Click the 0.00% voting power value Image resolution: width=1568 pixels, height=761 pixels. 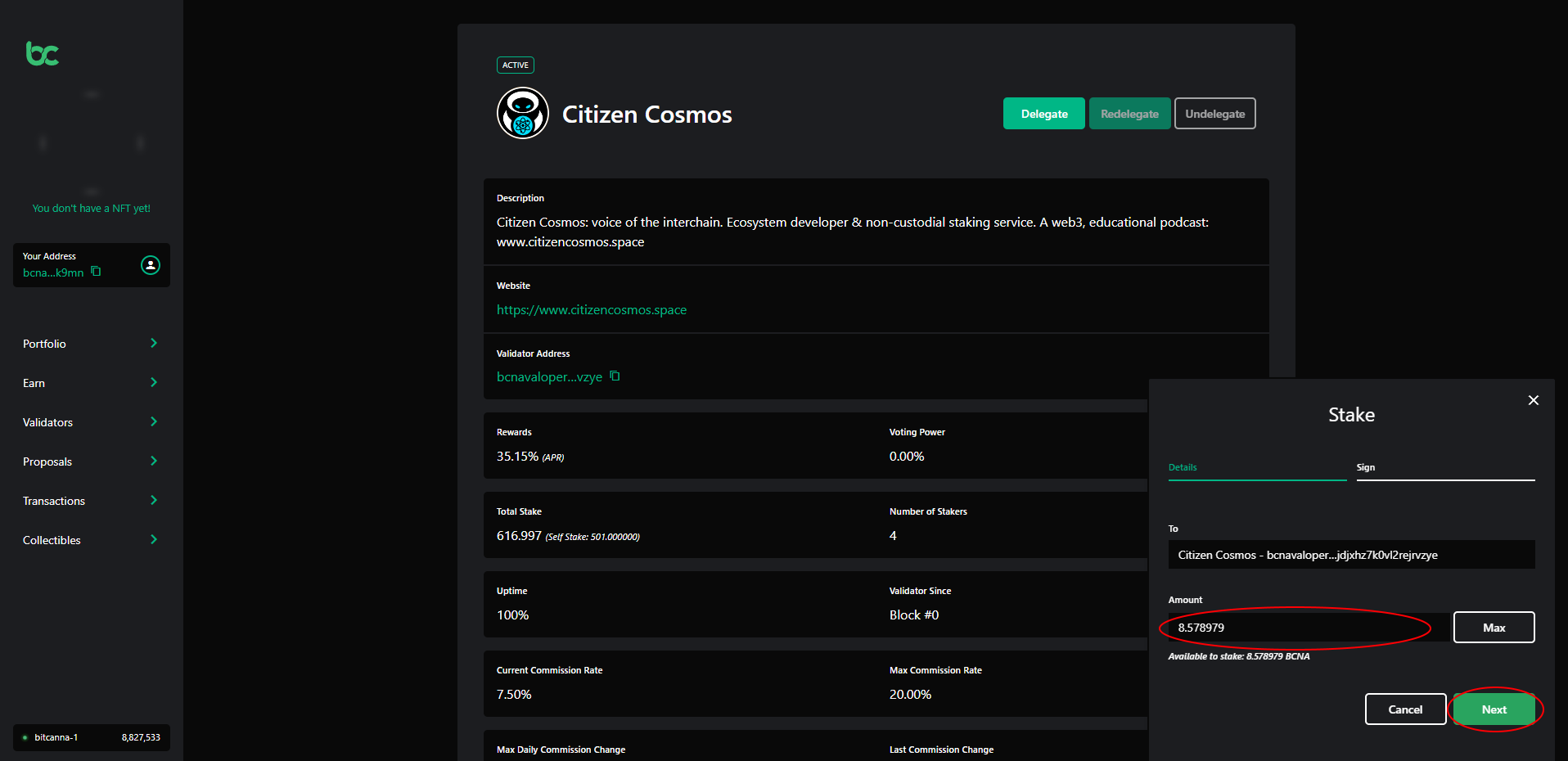(907, 456)
